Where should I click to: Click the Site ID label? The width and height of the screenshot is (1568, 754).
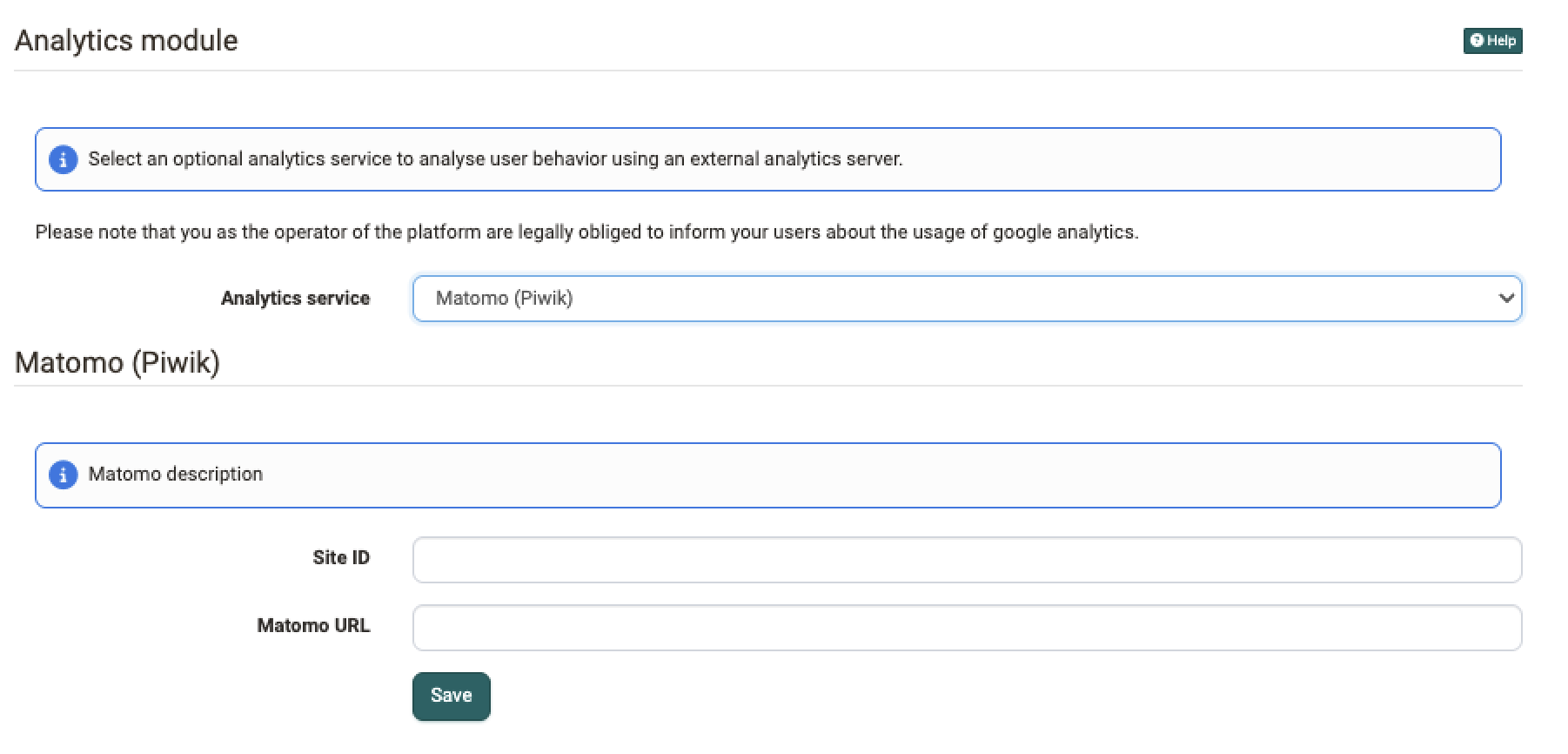341,558
